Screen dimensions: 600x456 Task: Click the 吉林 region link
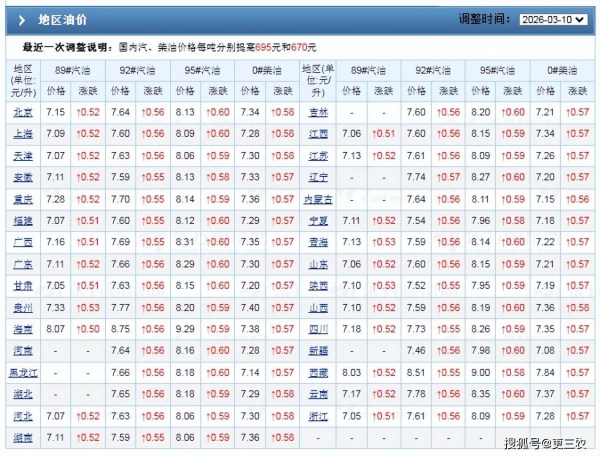[318, 112]
